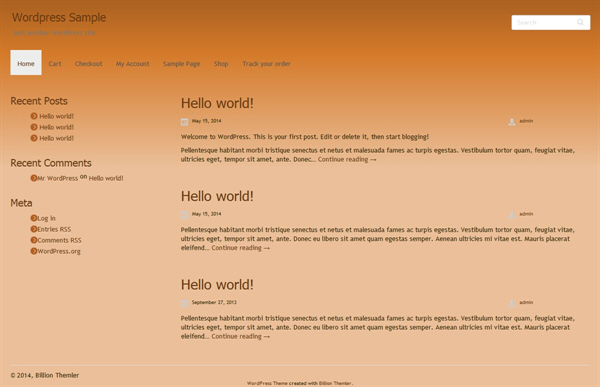Click Continue reading on September 27 post
The height and width of the screenshot is (387, 600).
pyautogui.click(x=241, y=336)
